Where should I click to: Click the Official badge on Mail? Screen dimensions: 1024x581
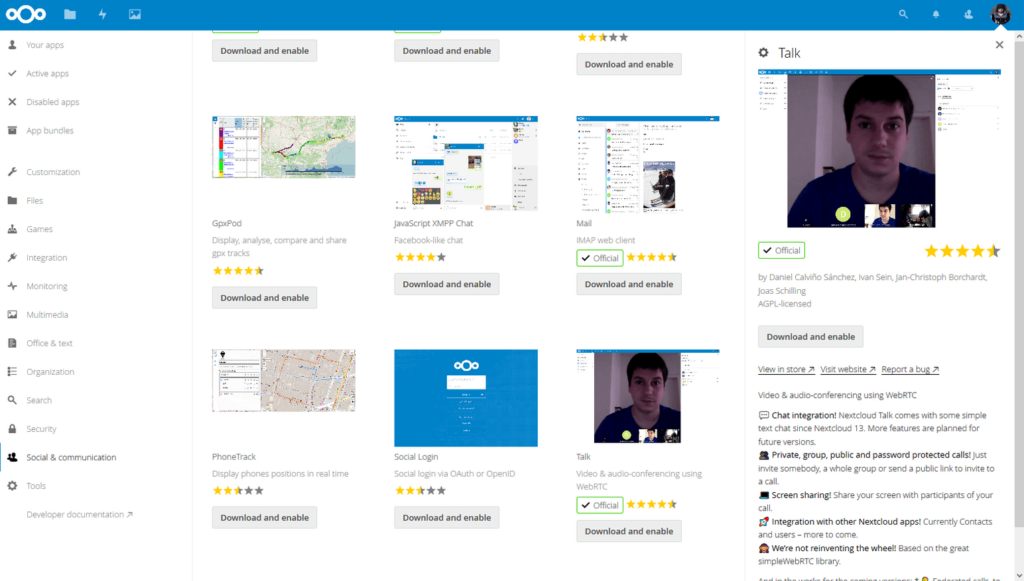tap(600, 258)
